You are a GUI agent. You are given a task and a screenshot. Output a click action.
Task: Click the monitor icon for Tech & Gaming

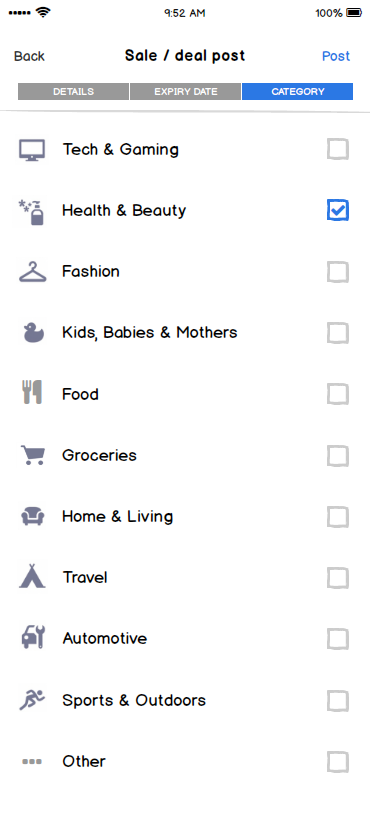[32, 150]
